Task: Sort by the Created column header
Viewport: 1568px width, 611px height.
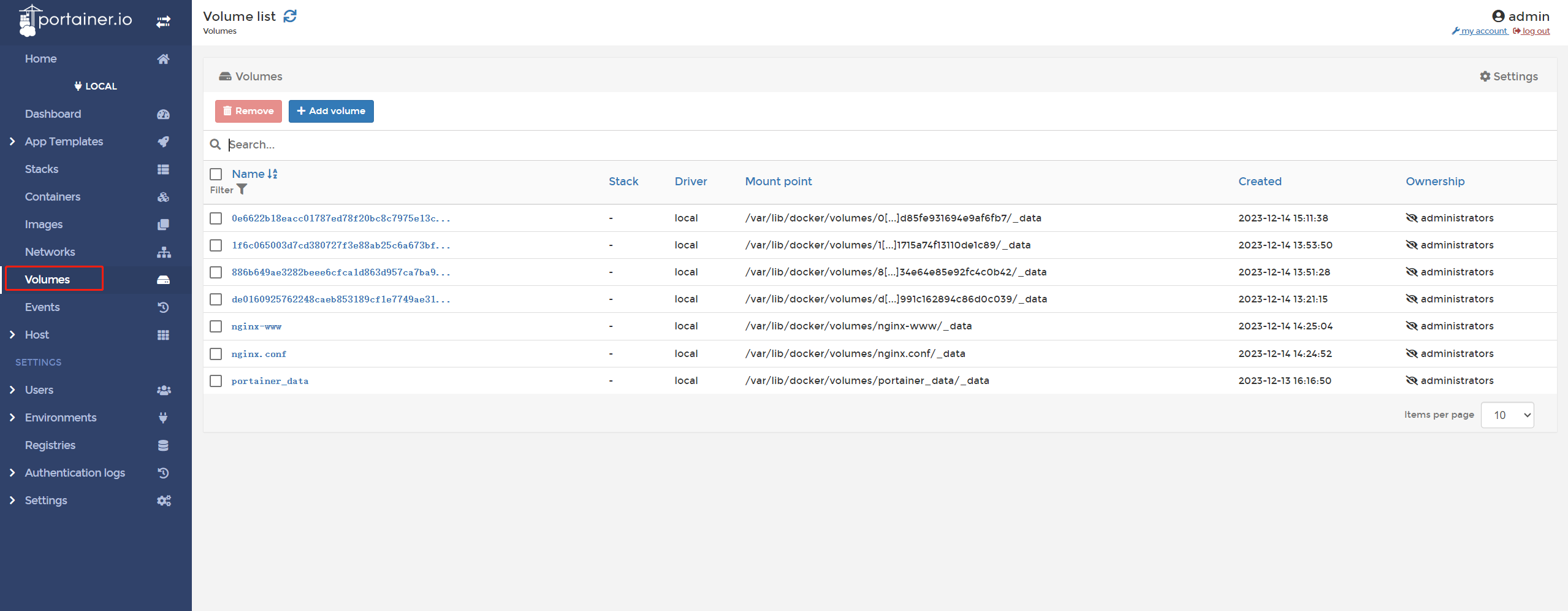Action: 1260,182
